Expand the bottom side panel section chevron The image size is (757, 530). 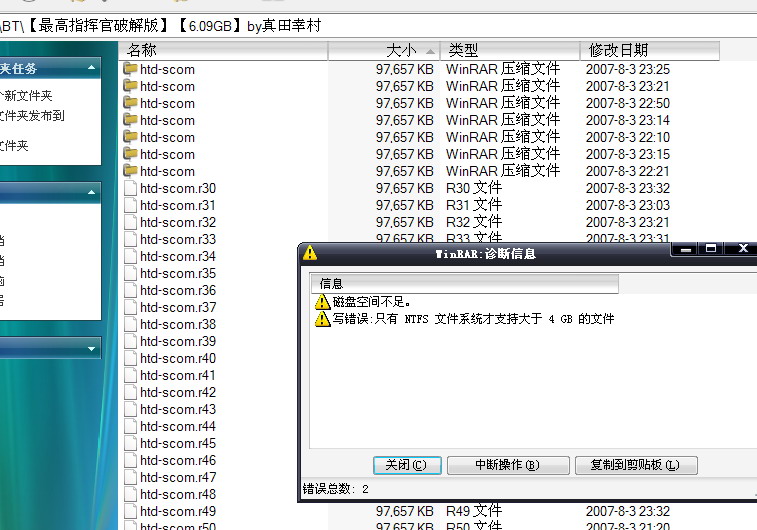pyautogui.click(x=91, y=349)
